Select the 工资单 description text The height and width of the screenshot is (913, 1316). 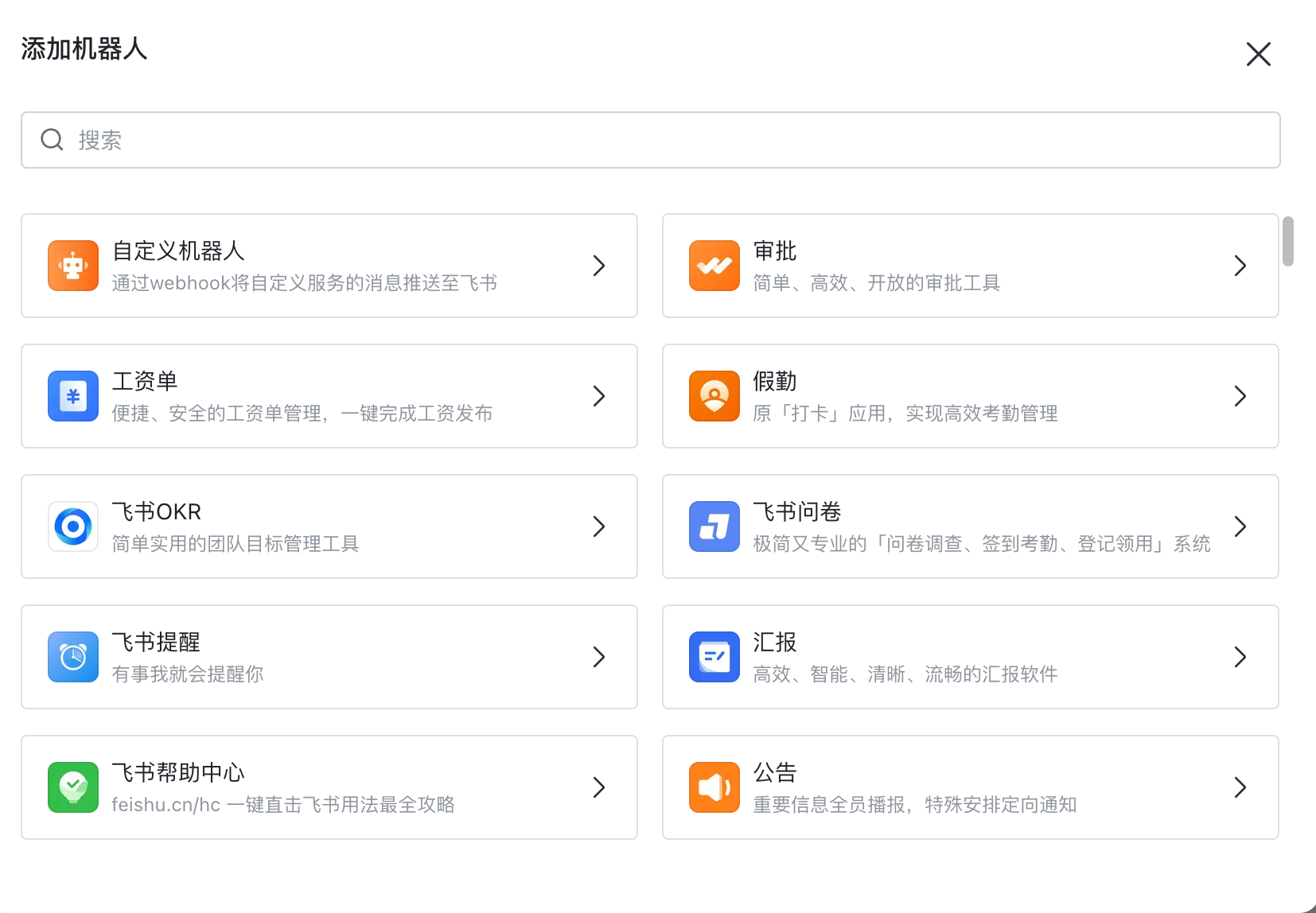[302, 414]
